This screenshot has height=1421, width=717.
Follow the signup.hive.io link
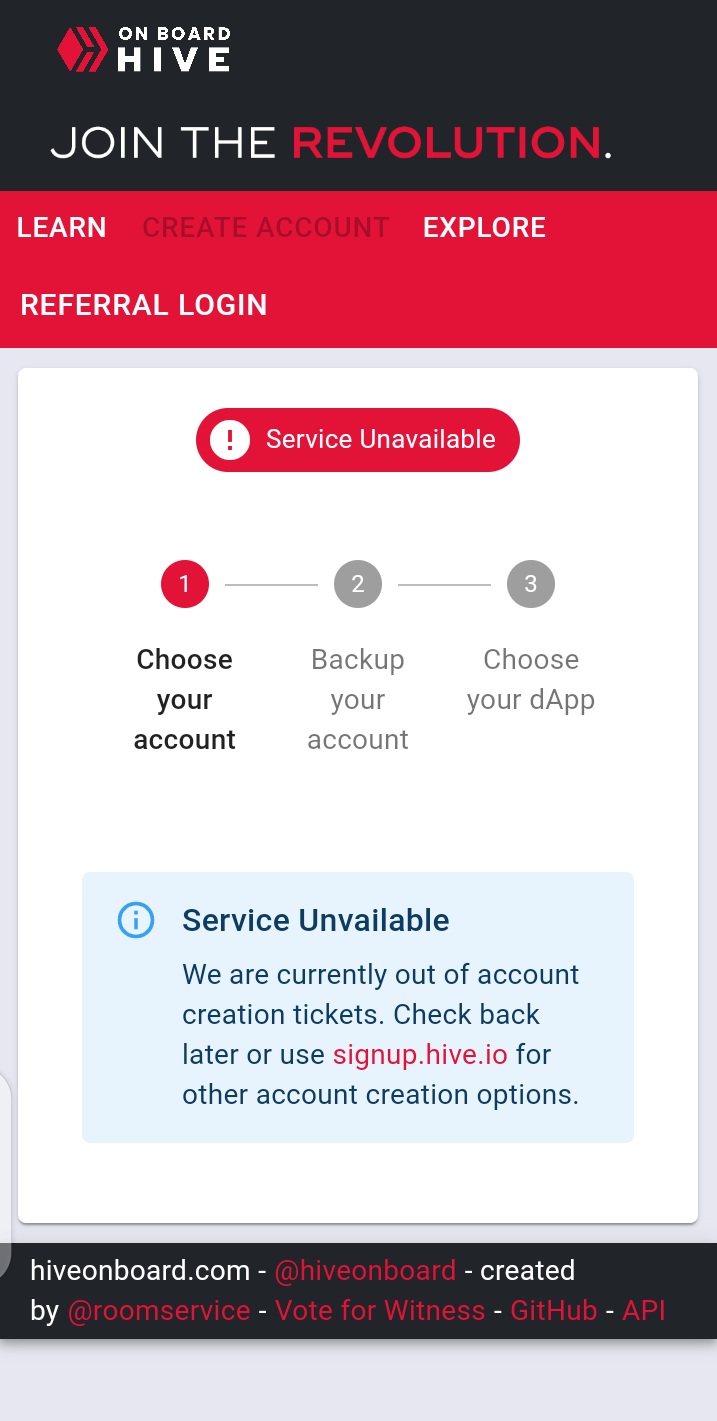[420, 1055]
